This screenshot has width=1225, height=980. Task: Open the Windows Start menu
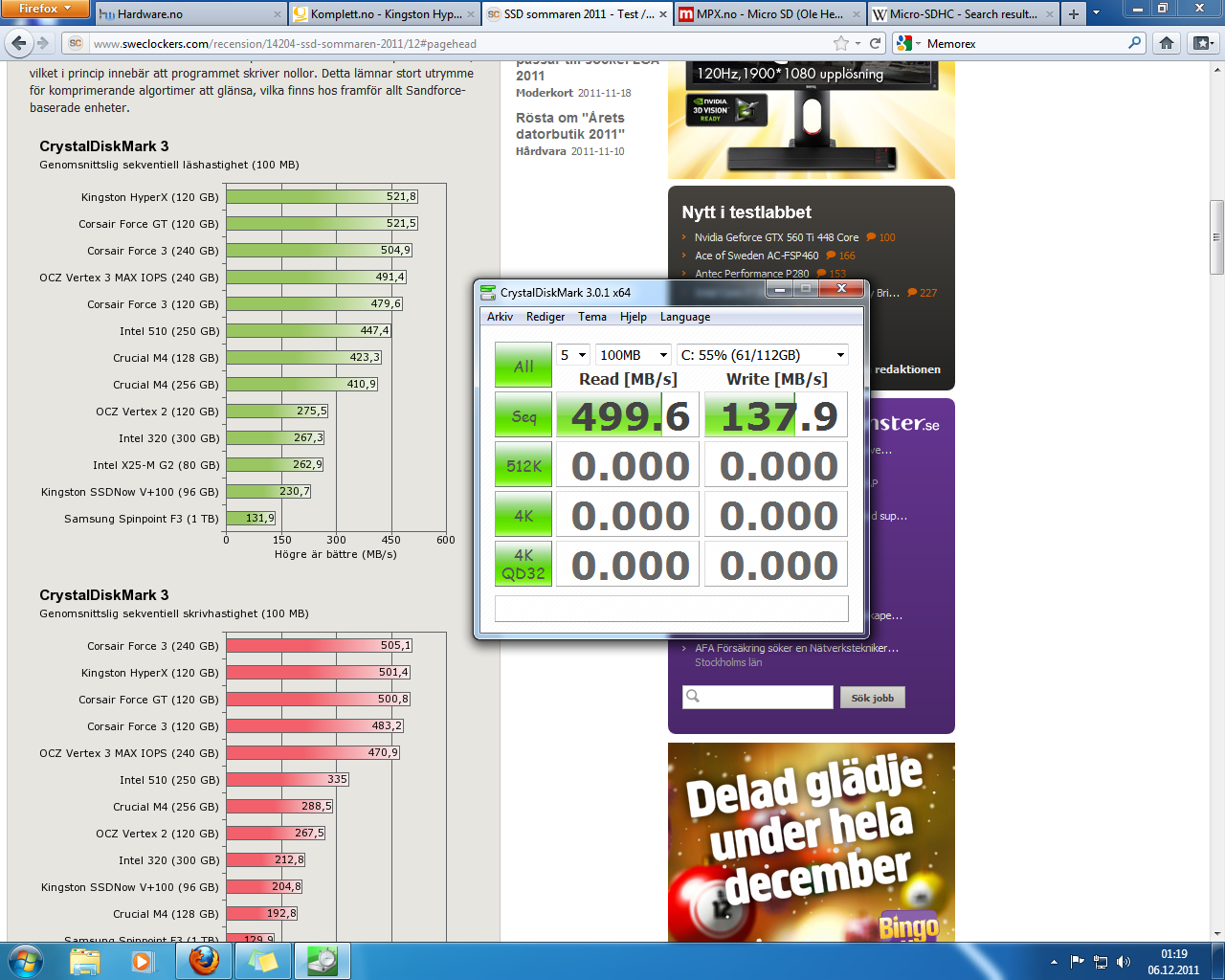click(x=25, y=960)
